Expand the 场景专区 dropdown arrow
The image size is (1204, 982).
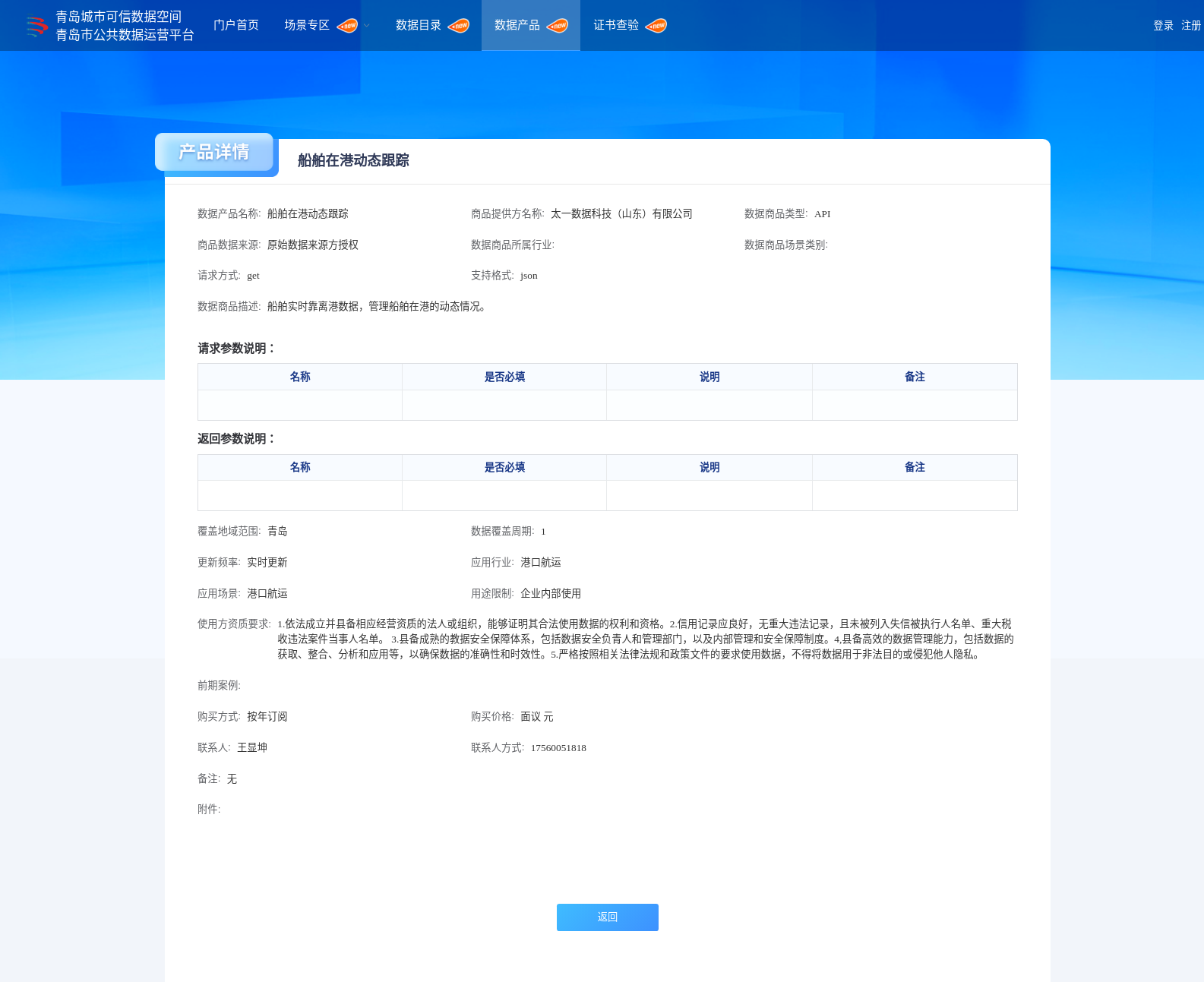(367, 26)
